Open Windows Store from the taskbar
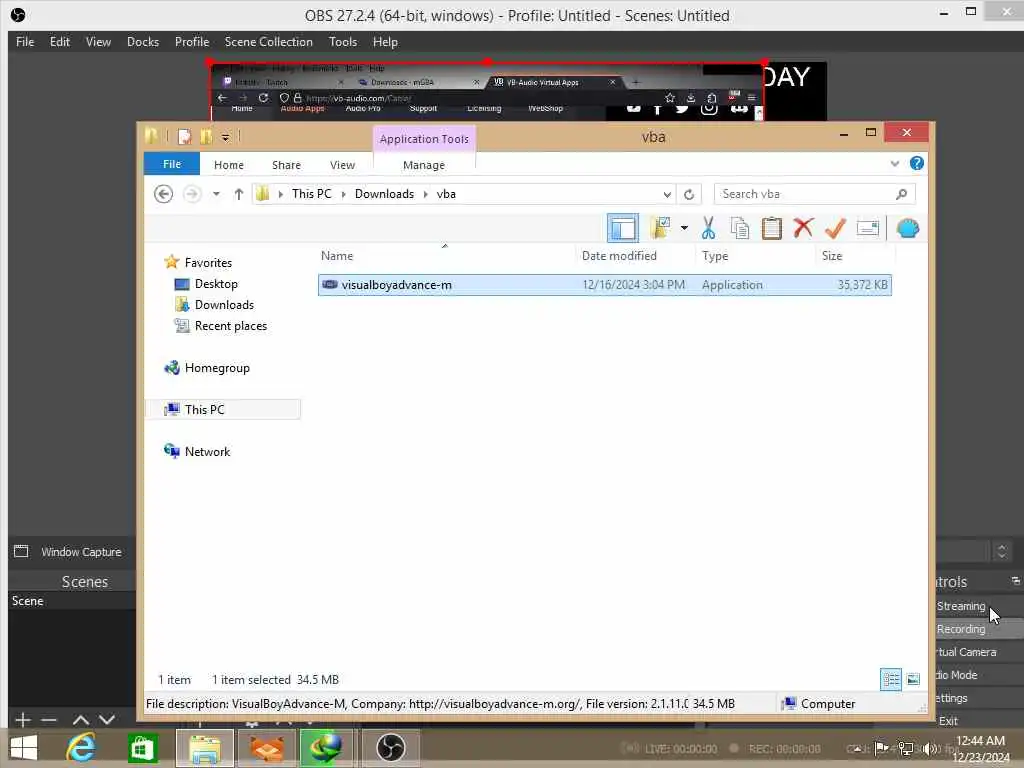Image resolution: width=1024 pixels, height=768 pixels. (x=142, y=748)
